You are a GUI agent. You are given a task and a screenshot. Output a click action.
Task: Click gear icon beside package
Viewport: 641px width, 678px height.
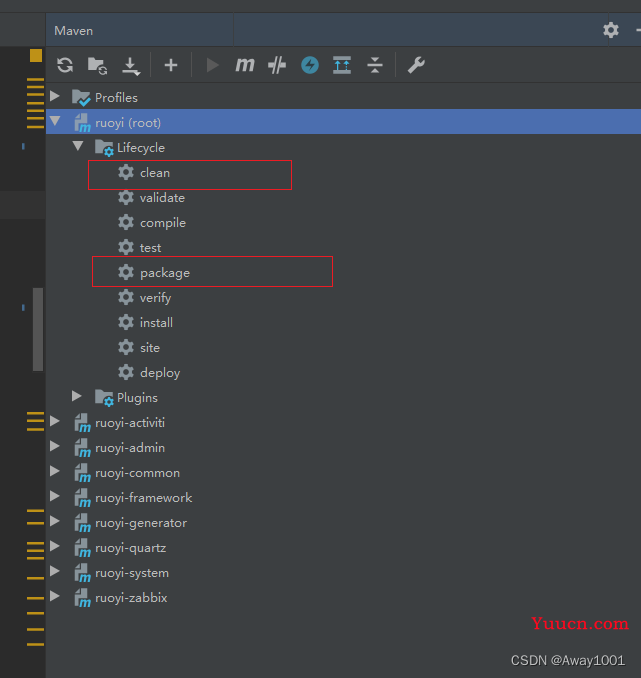126,272
